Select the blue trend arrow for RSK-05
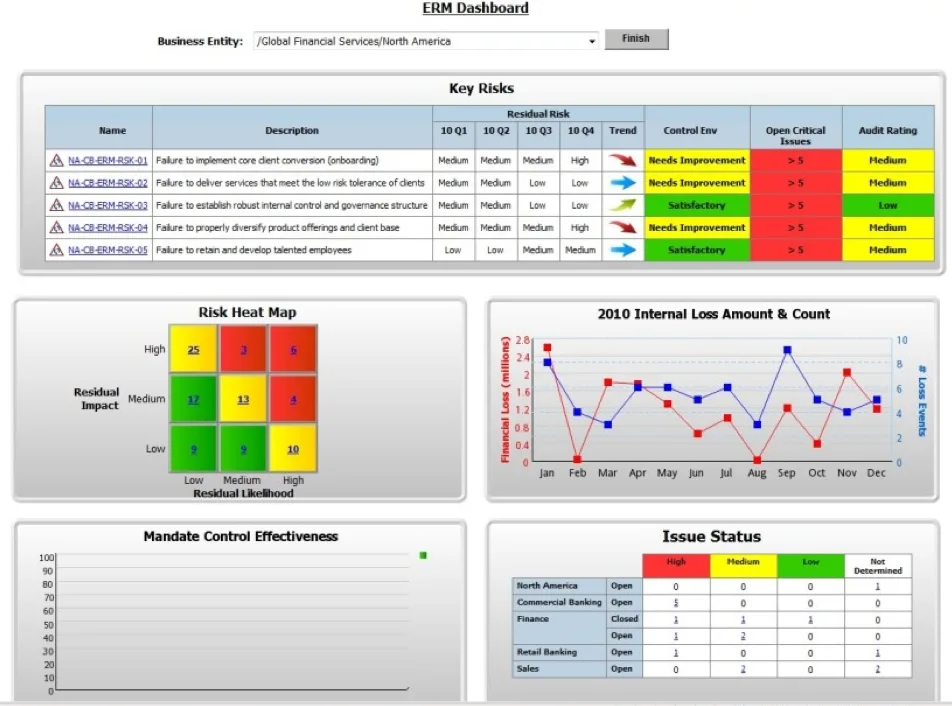The width and height of the screenshot is (952, 706). tap(622, 250)
